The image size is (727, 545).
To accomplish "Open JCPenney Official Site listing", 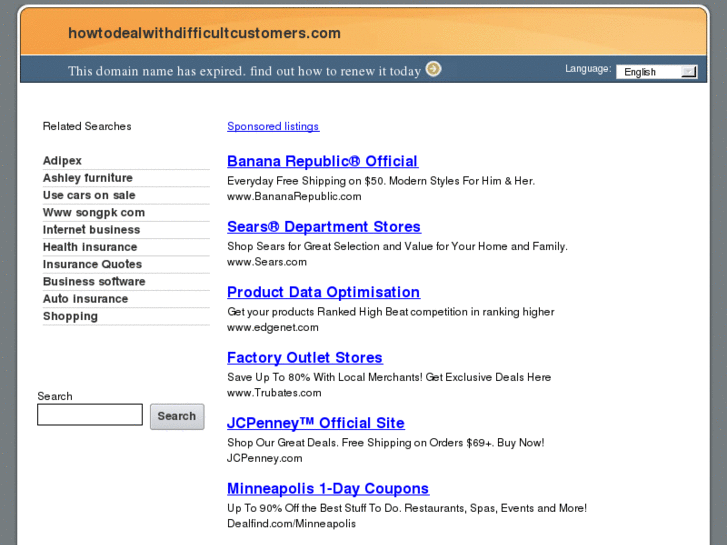I will [x=316, y=423].
